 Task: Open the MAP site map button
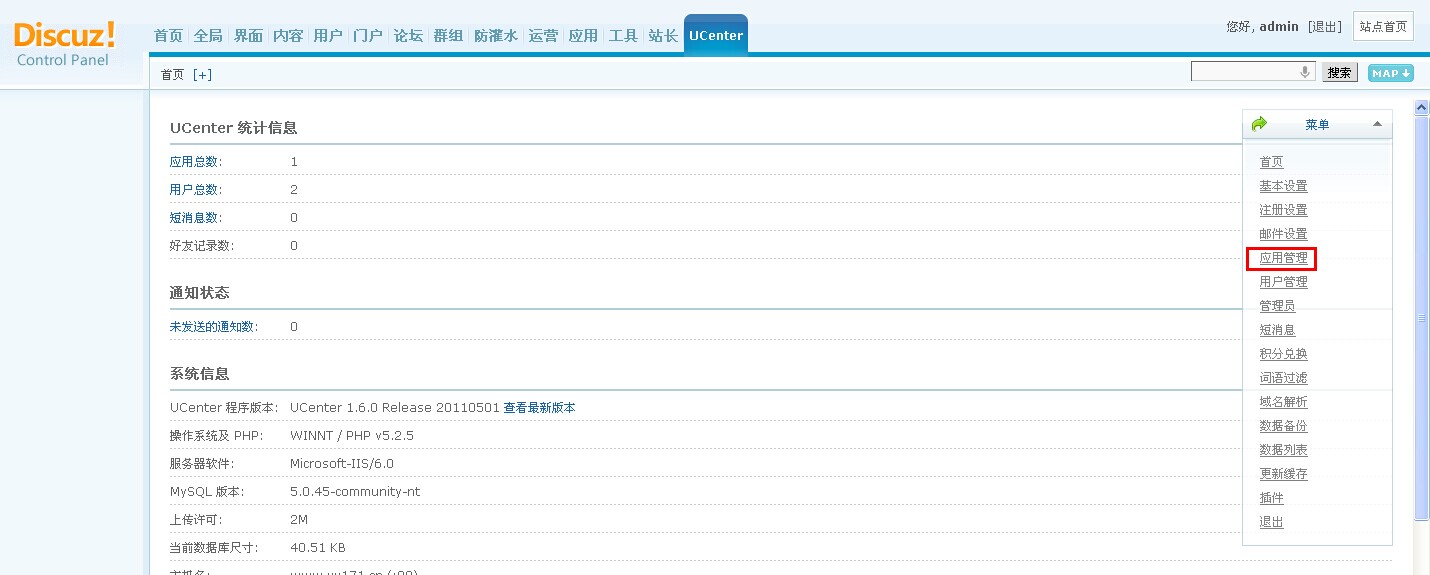tap(1391, 73)
